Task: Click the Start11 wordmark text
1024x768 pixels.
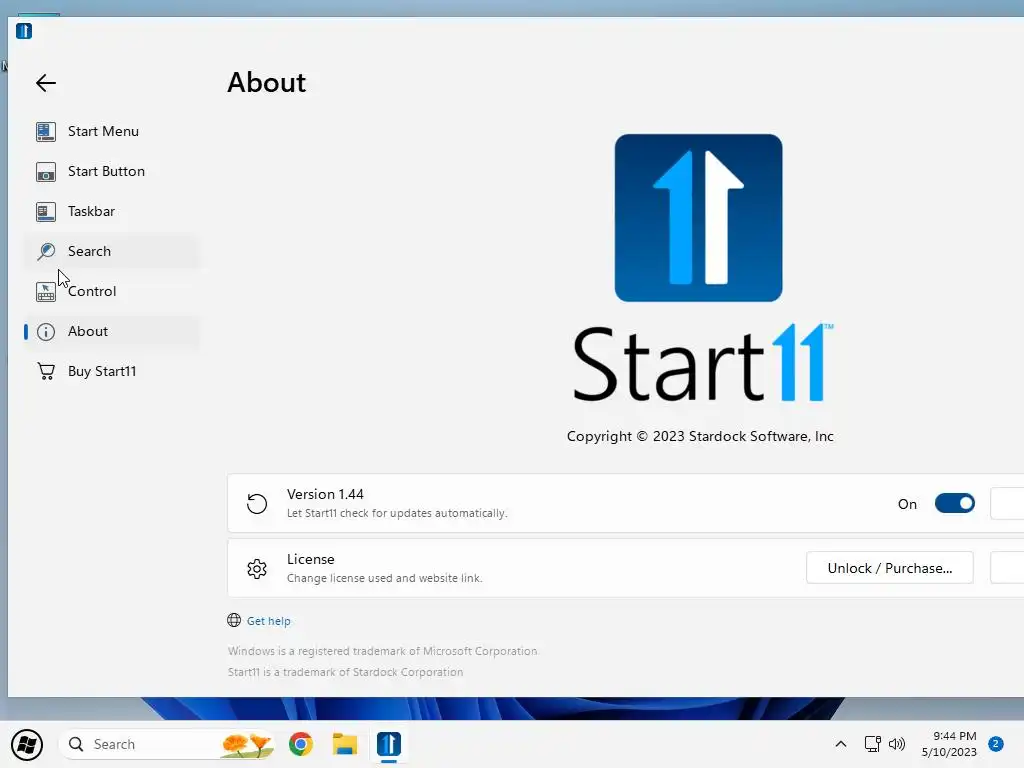Action: [x=703, y=363]
